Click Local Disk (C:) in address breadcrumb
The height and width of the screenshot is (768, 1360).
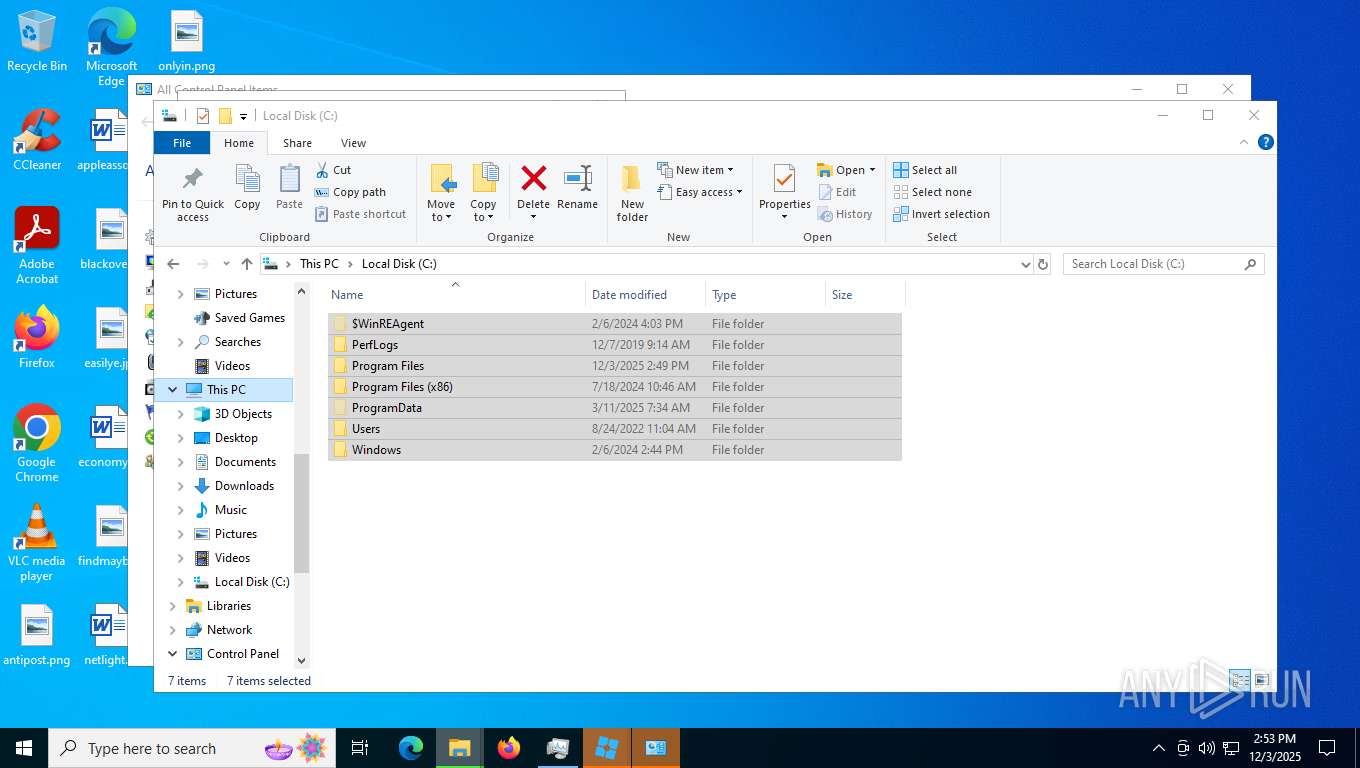click(399, 264)
